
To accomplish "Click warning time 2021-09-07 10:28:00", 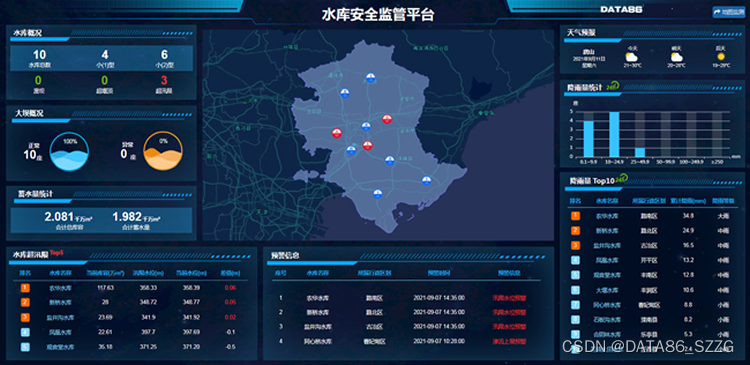I will coord(439,341).
